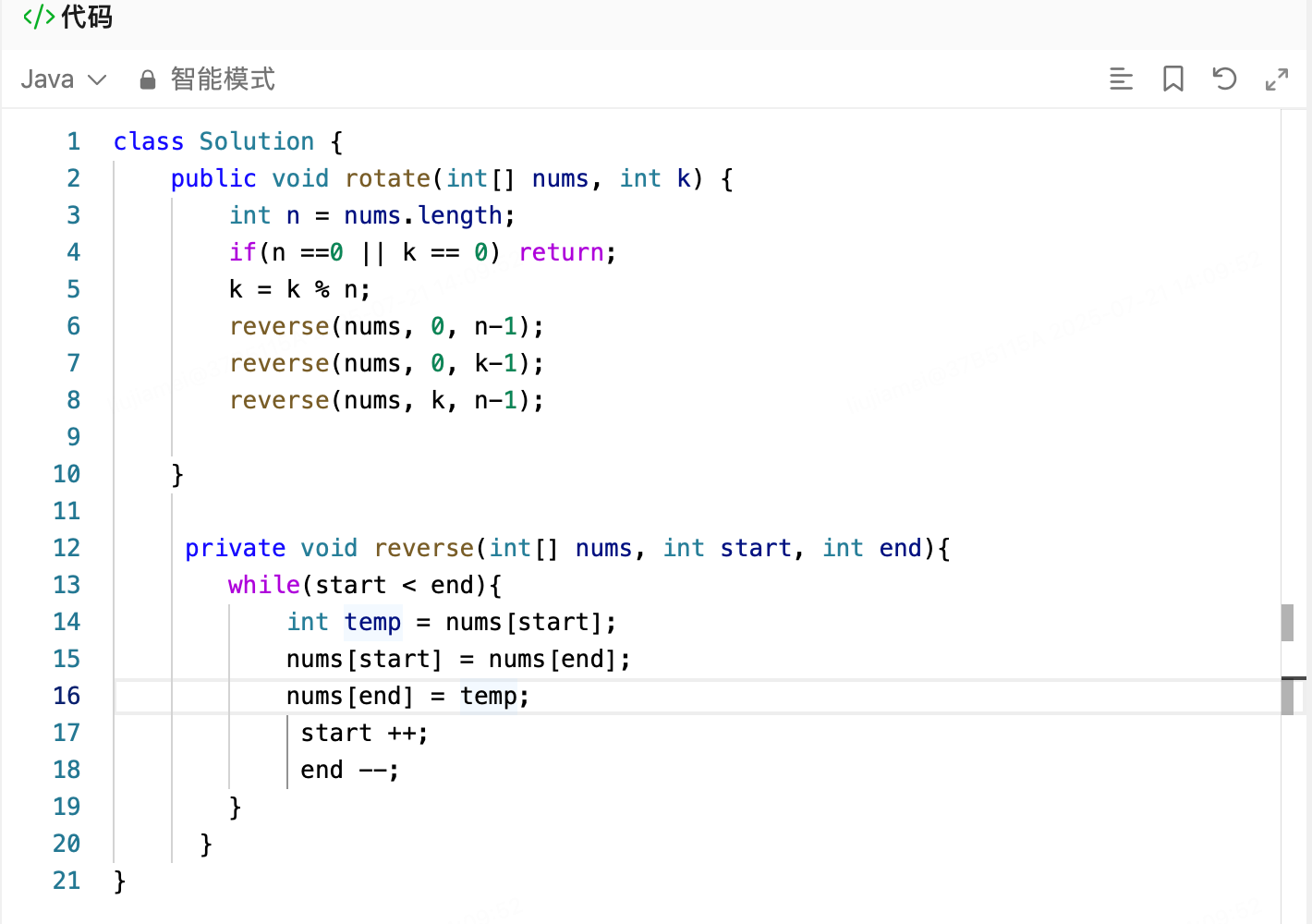Open the Java language dropdown
Image resolution: width=1312 pixels, height=924 pixels.
coord(64,79)
